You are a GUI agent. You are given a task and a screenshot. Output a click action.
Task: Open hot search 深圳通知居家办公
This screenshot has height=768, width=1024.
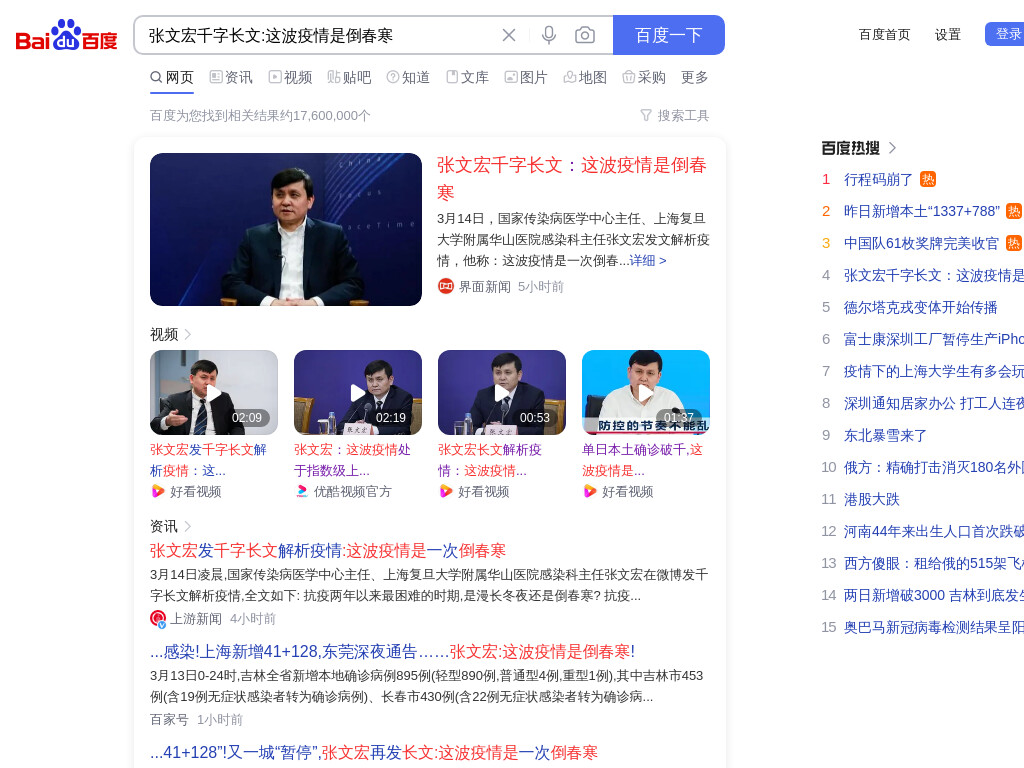(x=934, y=404)
